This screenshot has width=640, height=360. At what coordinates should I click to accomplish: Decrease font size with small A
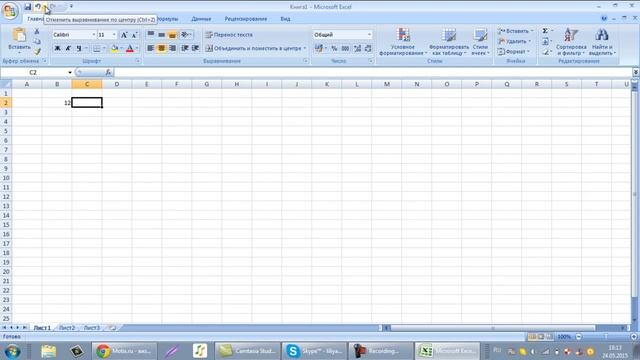click(x=134, y=35)
